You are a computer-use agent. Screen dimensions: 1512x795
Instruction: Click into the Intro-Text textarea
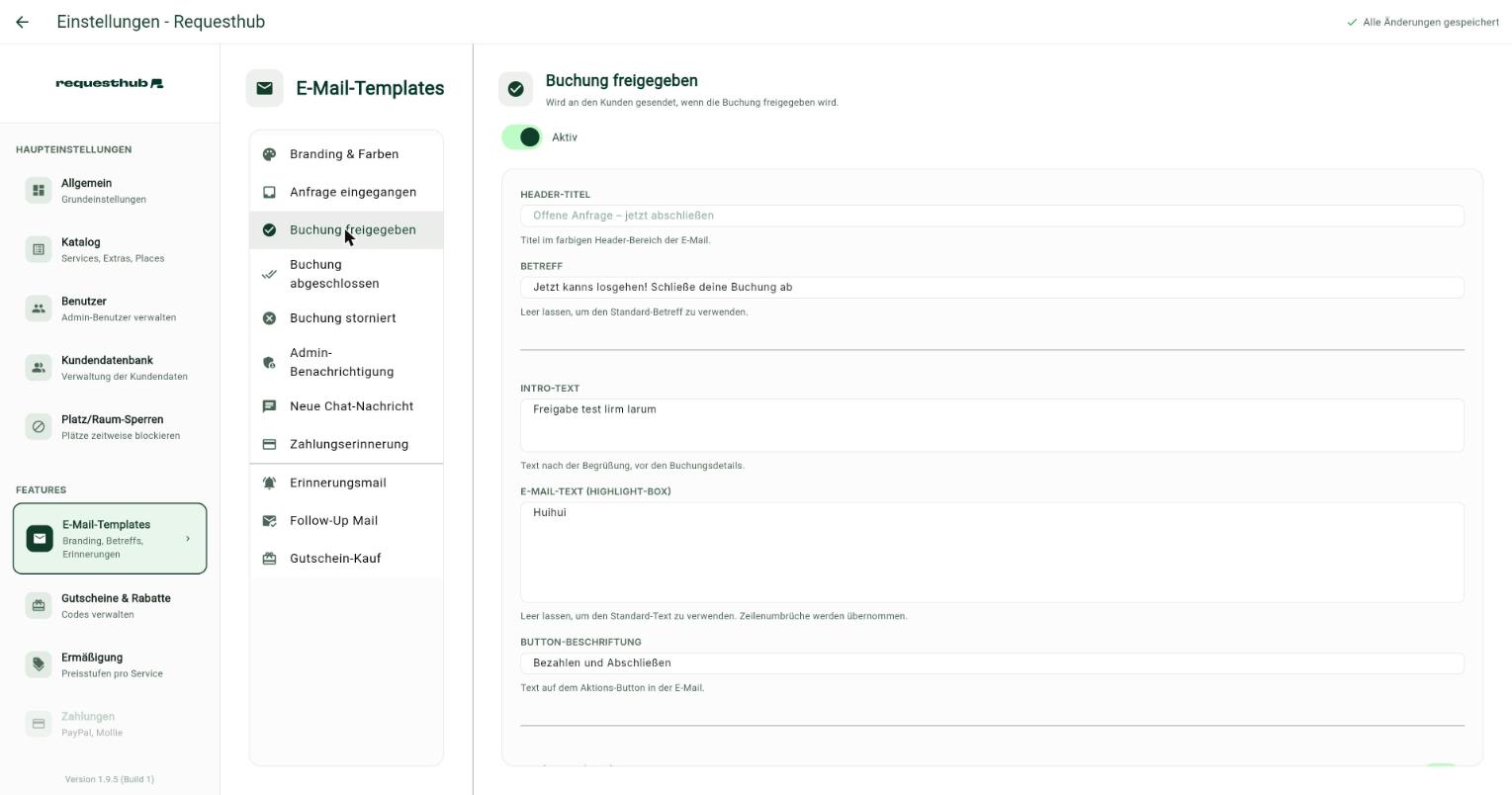(992, 425)
